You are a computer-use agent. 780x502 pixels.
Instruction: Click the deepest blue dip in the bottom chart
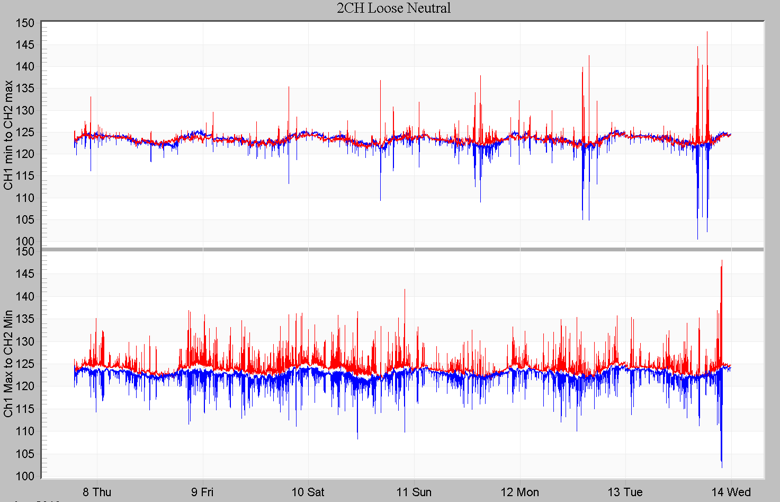(722, 420)
